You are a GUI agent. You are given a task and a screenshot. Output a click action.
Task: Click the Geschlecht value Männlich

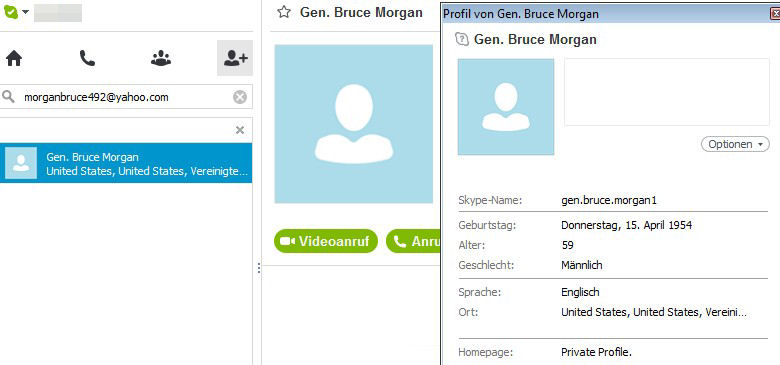tap(582, 265)
